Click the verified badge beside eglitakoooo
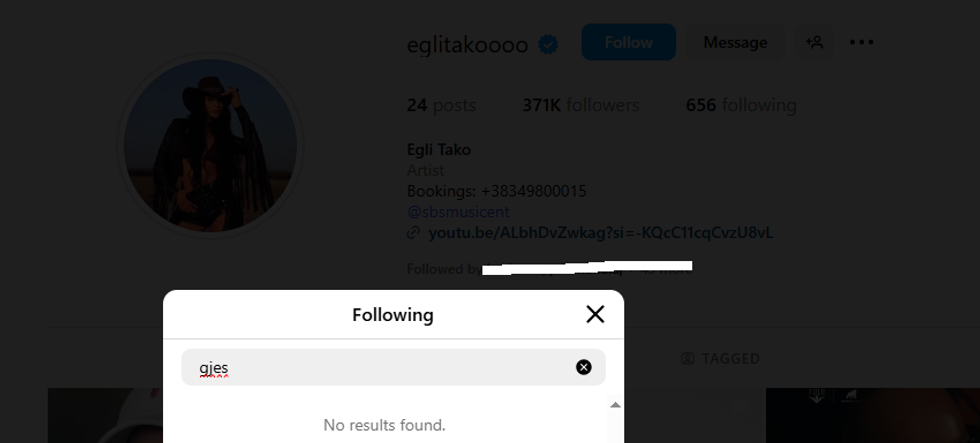Image resolution: width=980 pixels, height=443 pixels. tap(548, 44)
